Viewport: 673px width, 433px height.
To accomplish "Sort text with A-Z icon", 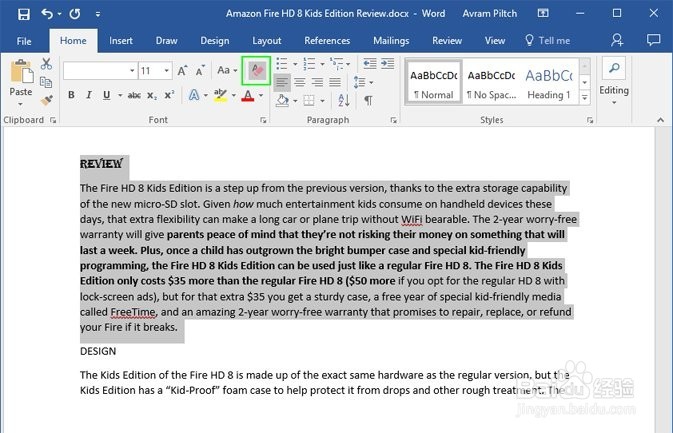I will (343, 101).
